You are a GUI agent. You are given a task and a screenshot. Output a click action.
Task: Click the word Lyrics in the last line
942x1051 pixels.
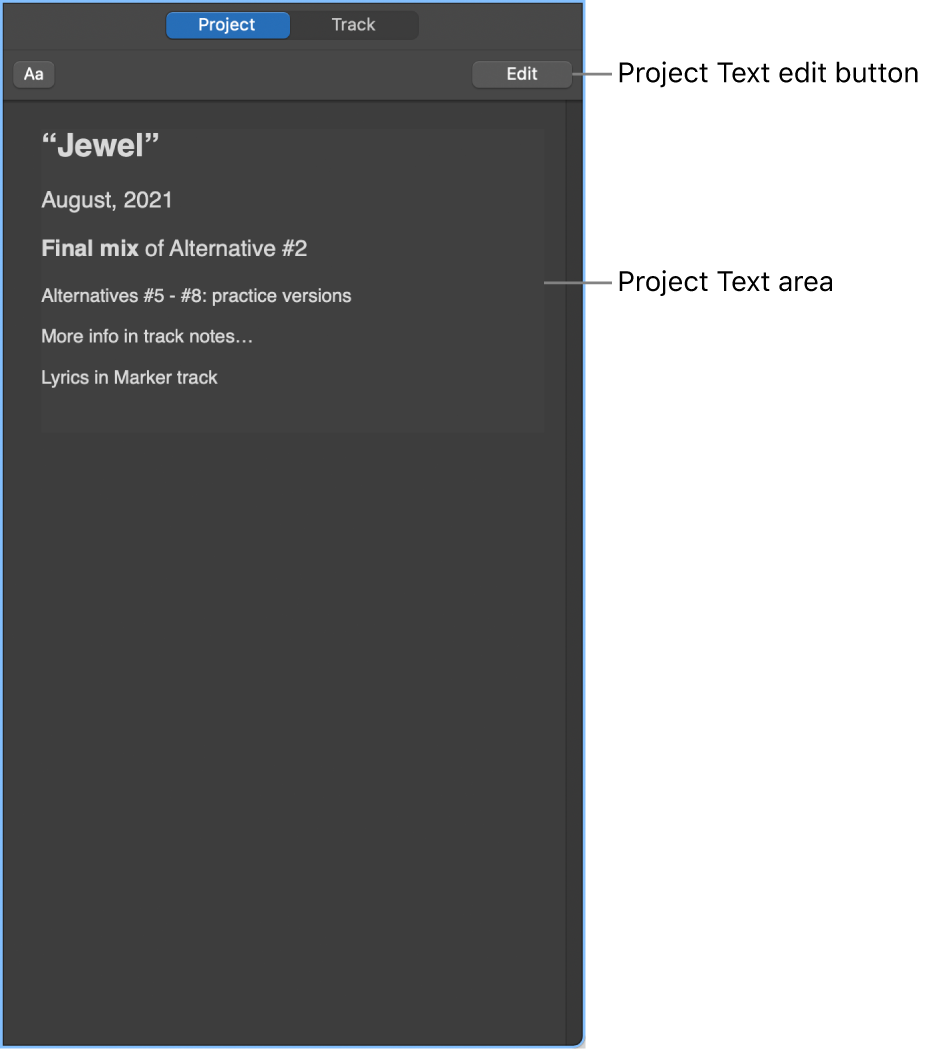click(65, 378)
